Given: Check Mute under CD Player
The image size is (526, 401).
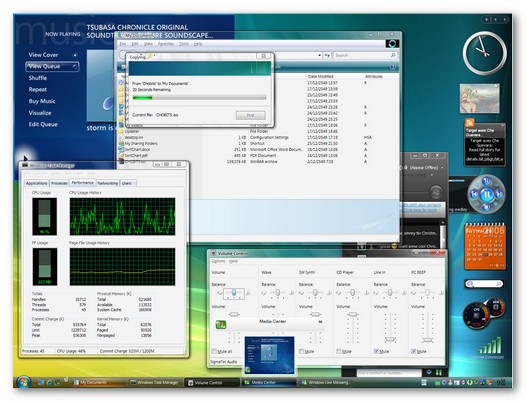Looking at the screenshot, I should point(338,351).
